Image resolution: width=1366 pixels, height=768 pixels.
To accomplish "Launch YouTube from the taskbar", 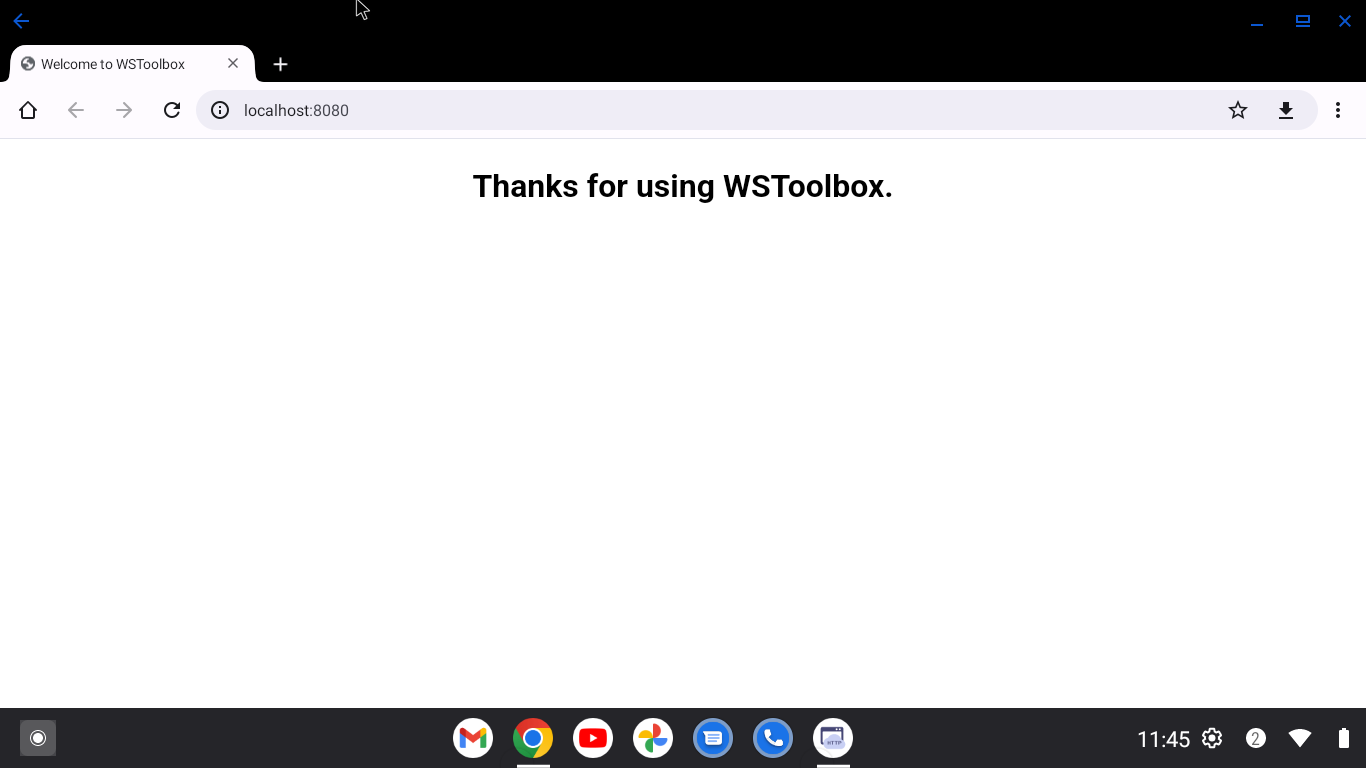I will (593, 739).
